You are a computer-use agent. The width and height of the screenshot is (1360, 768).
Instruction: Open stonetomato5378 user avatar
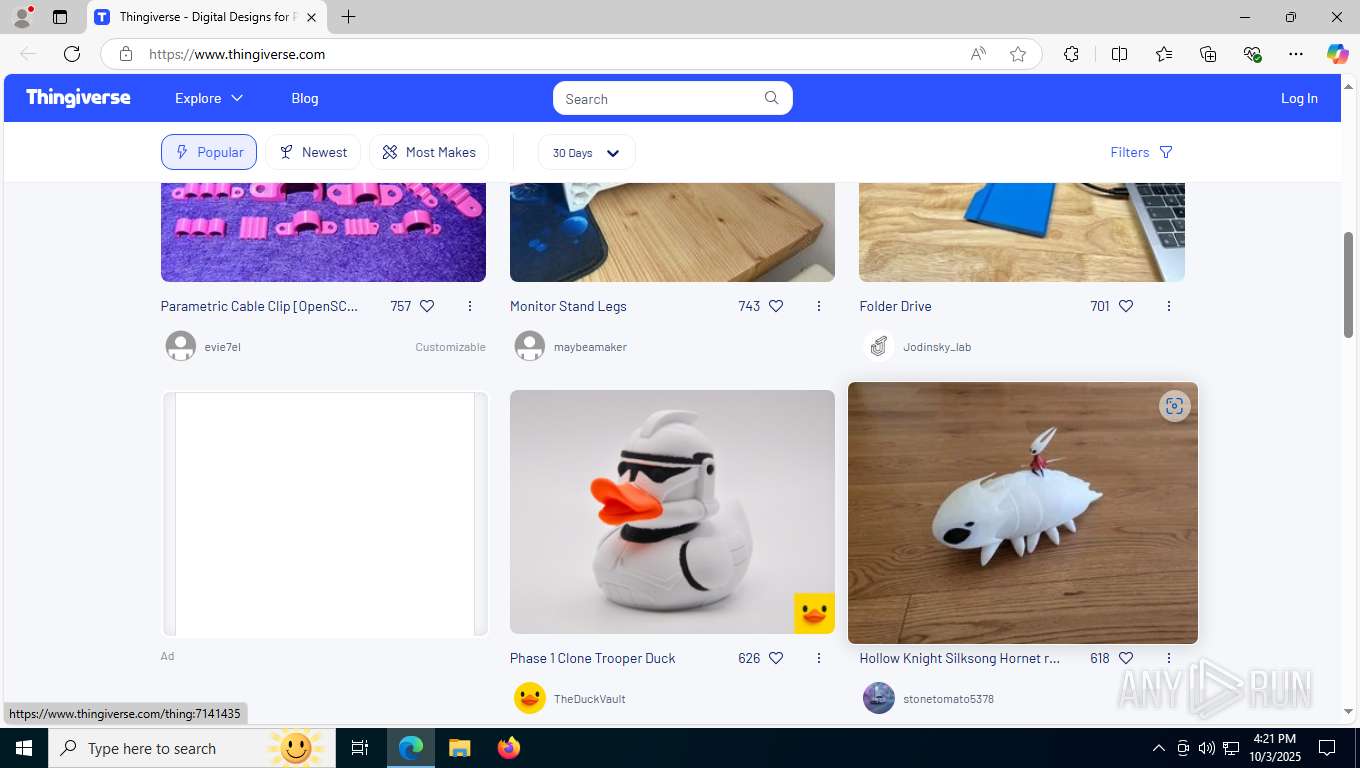[879, 698]
